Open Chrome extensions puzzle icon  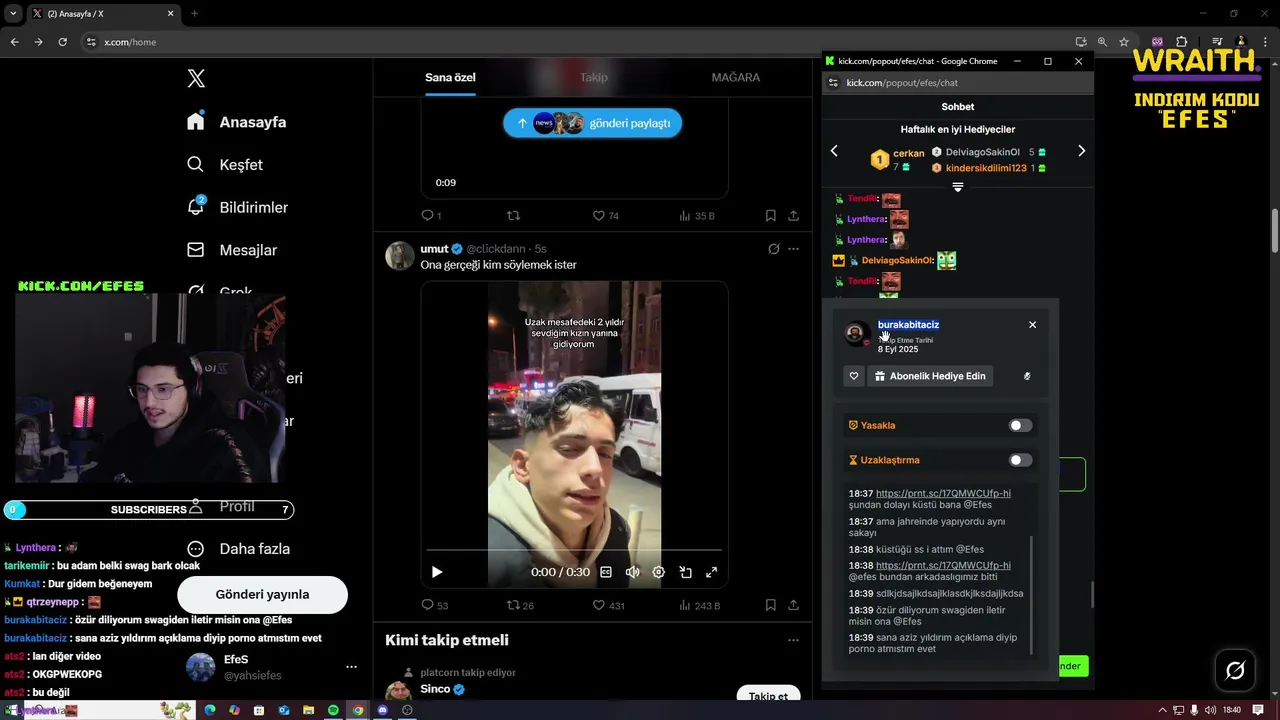(x=1182, y=42)
